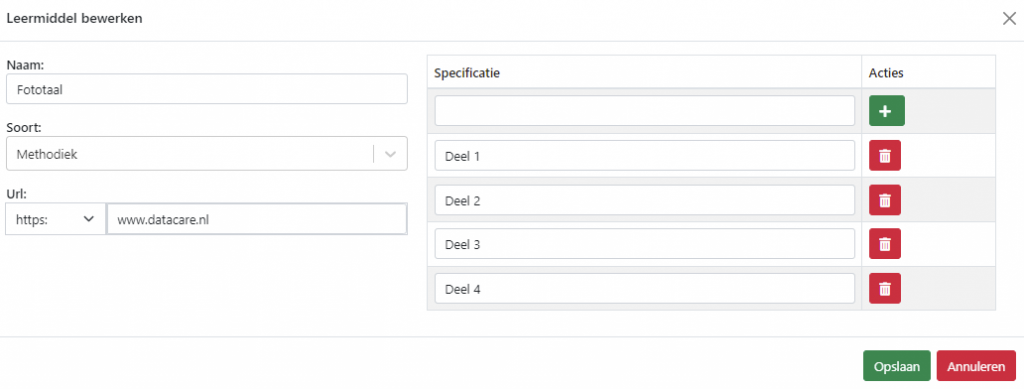Close the Leermiddel bewerken dialog with X
The width and height of the screenshot is (1024, 389).
(x=1009, y=18)
